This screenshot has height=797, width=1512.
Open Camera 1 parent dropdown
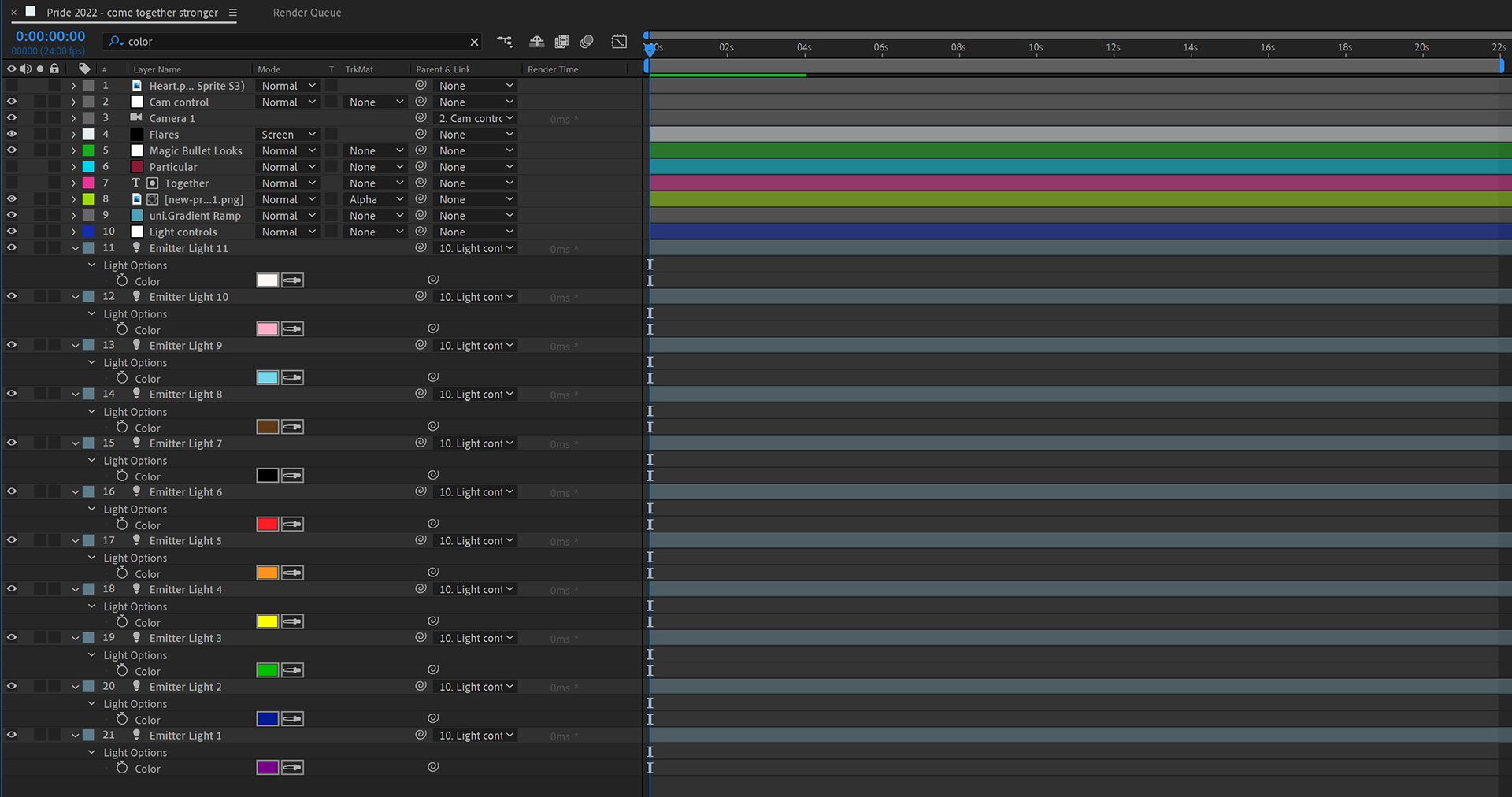476,118
